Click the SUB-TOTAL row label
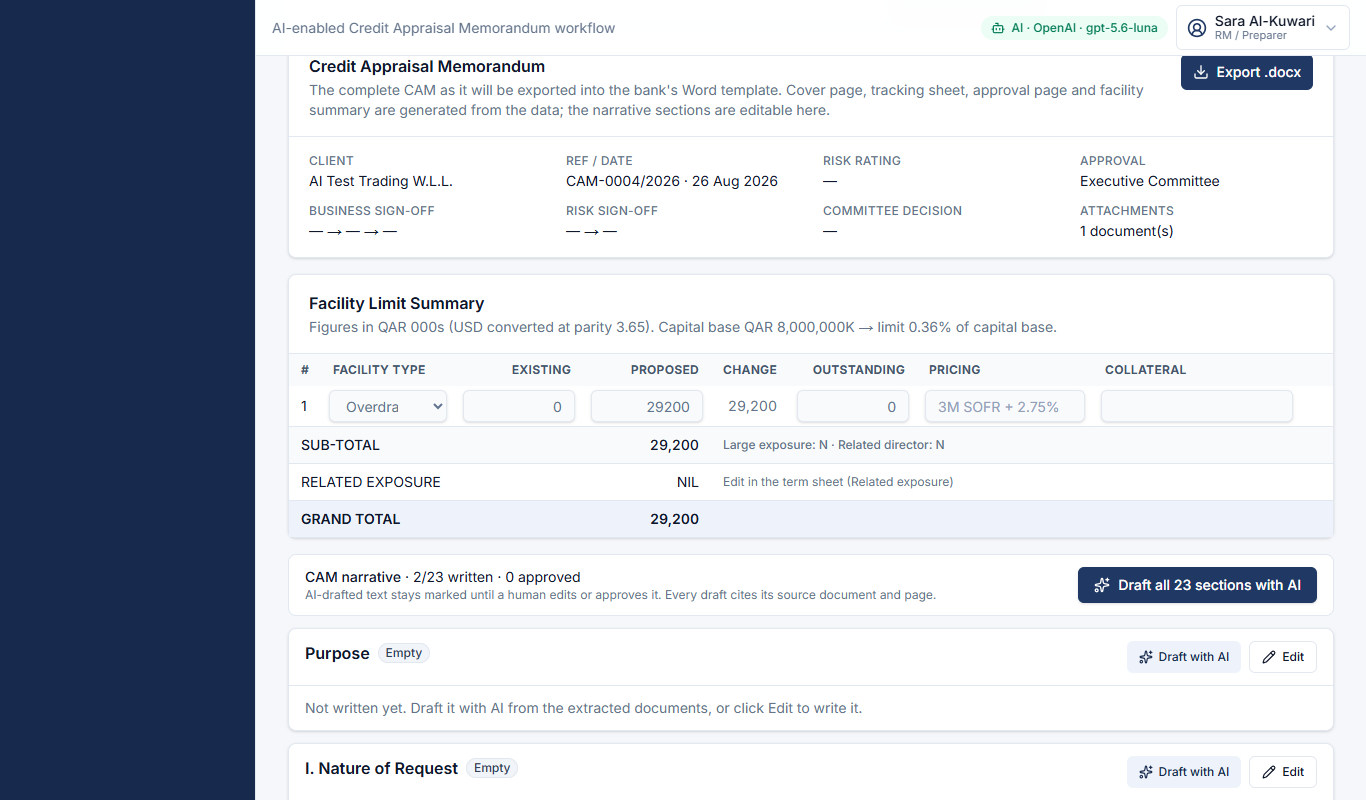Image resolution: width=1366 pixels, height=800 pixels. 340,445
